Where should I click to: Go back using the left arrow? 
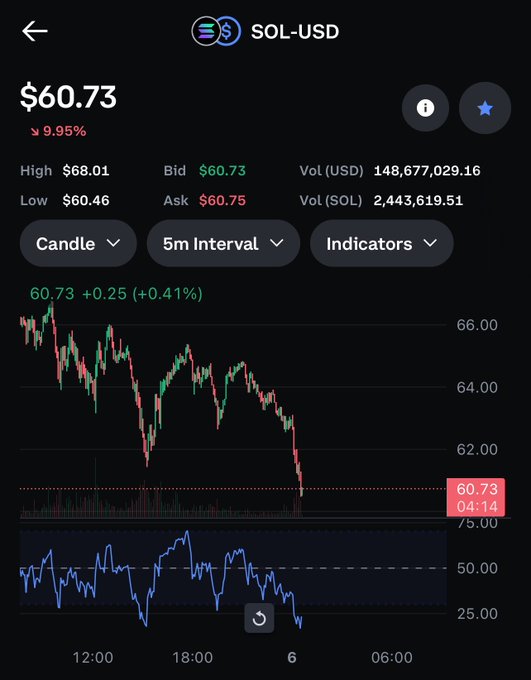click(x=35, y=32)
